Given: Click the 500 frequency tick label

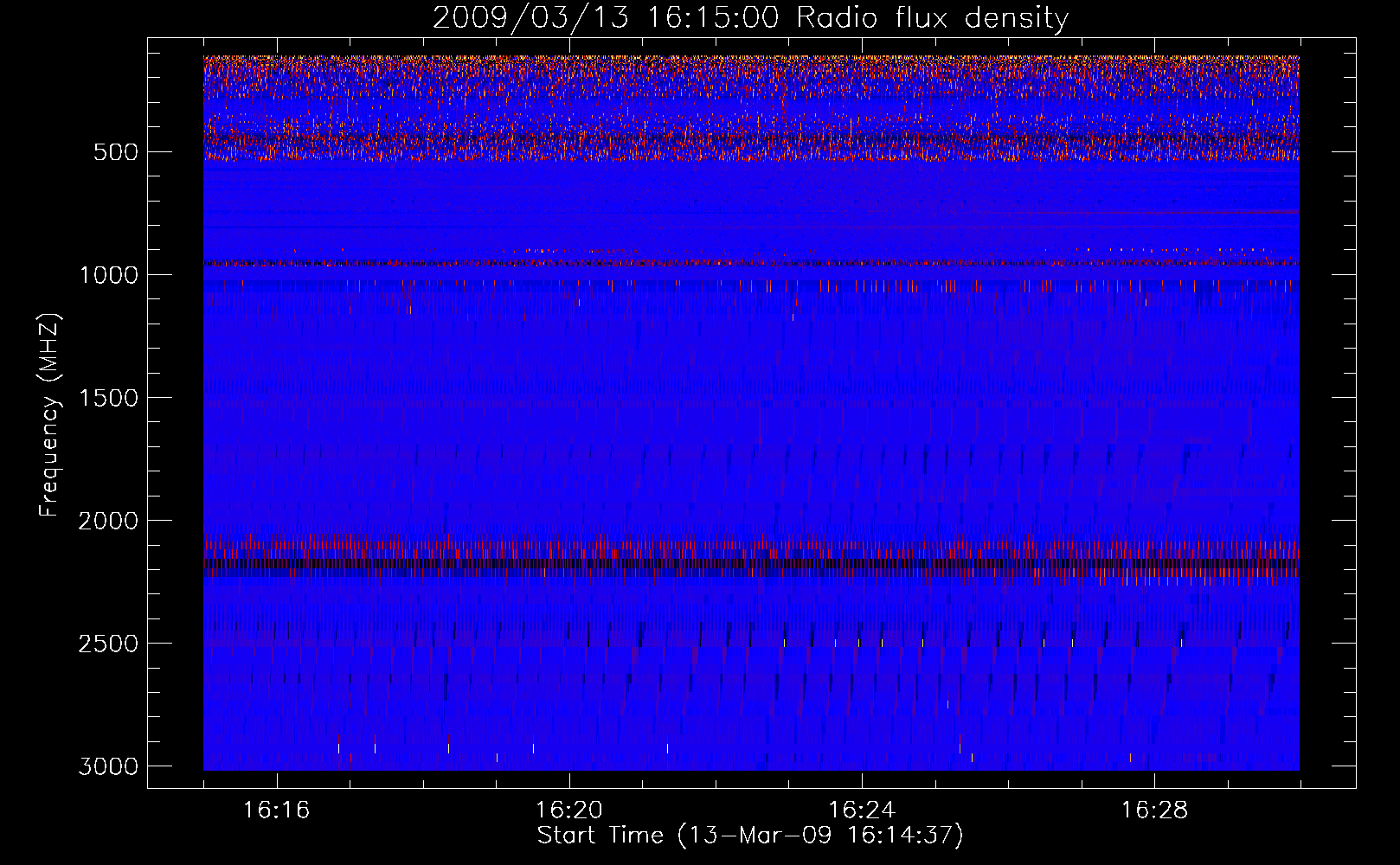Looking at the screenshot, I should (116, 152).
